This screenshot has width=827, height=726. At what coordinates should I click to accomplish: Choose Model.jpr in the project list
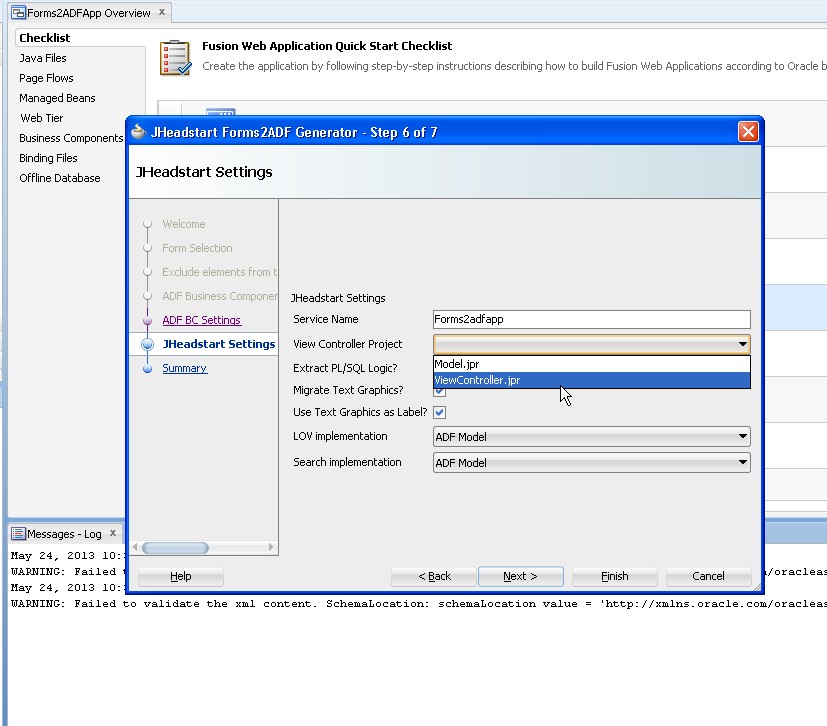coord(591,364)
